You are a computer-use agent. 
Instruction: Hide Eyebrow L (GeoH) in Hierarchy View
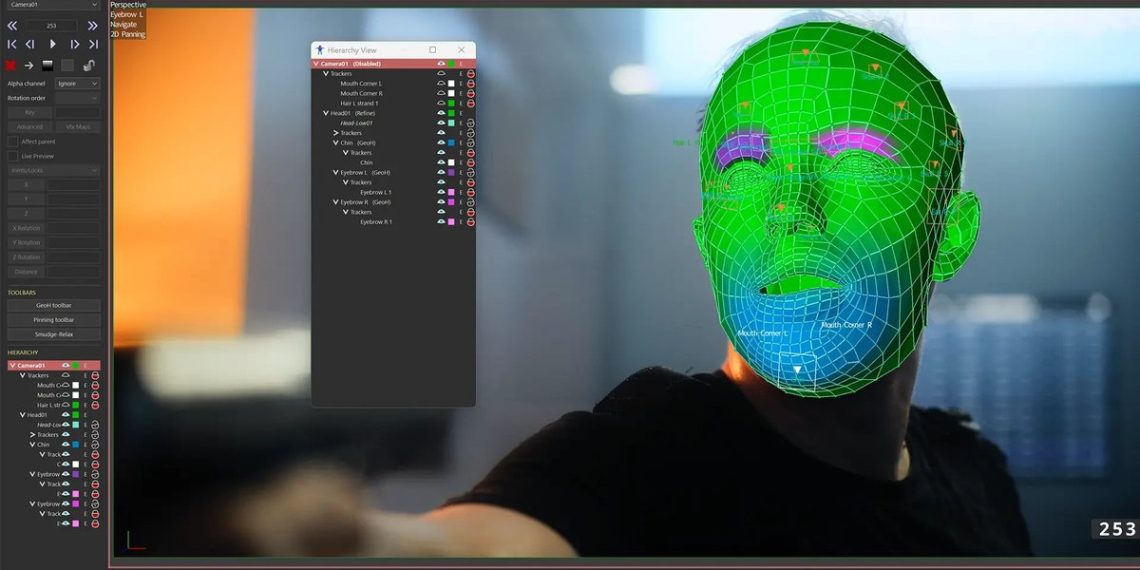(441, 172)
